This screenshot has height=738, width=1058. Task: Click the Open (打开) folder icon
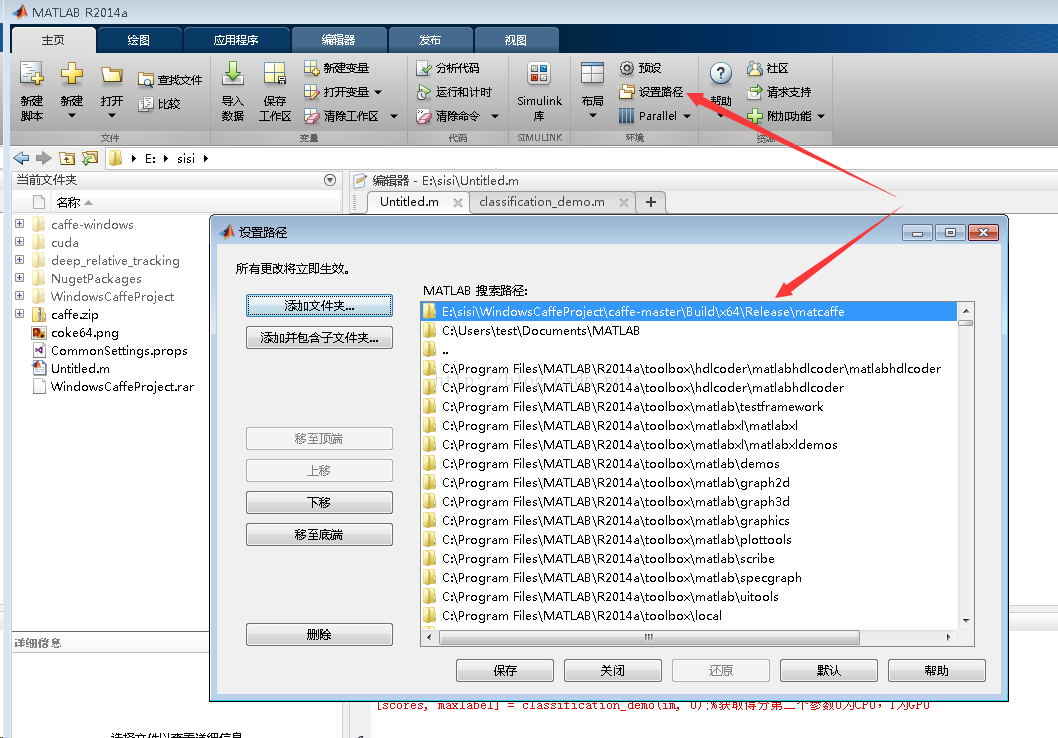(111, 74)
